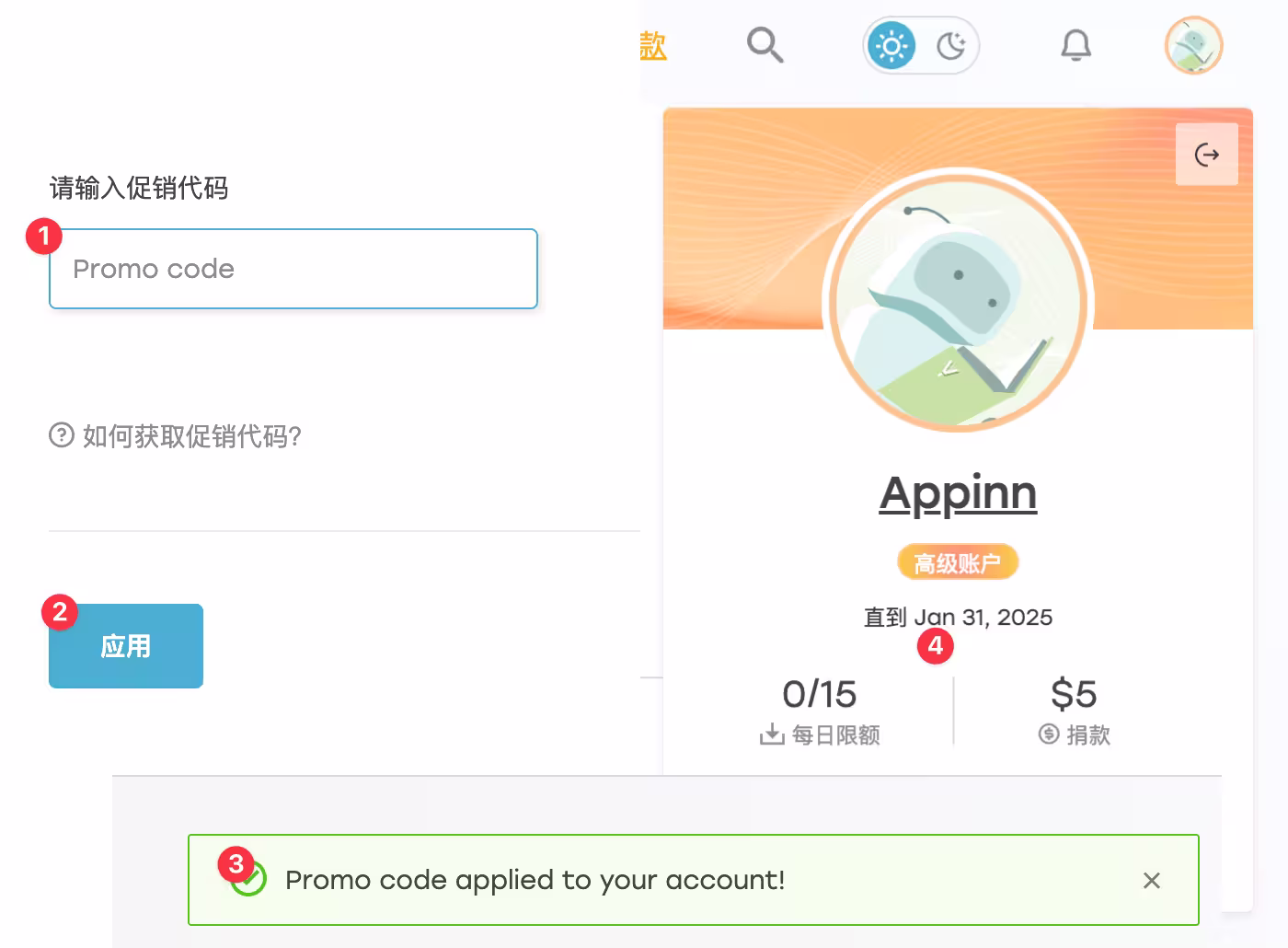Click the 高级账户 premium badge
The width and height of the screenshot is (1288, 948).
click(x=958, y=562)
